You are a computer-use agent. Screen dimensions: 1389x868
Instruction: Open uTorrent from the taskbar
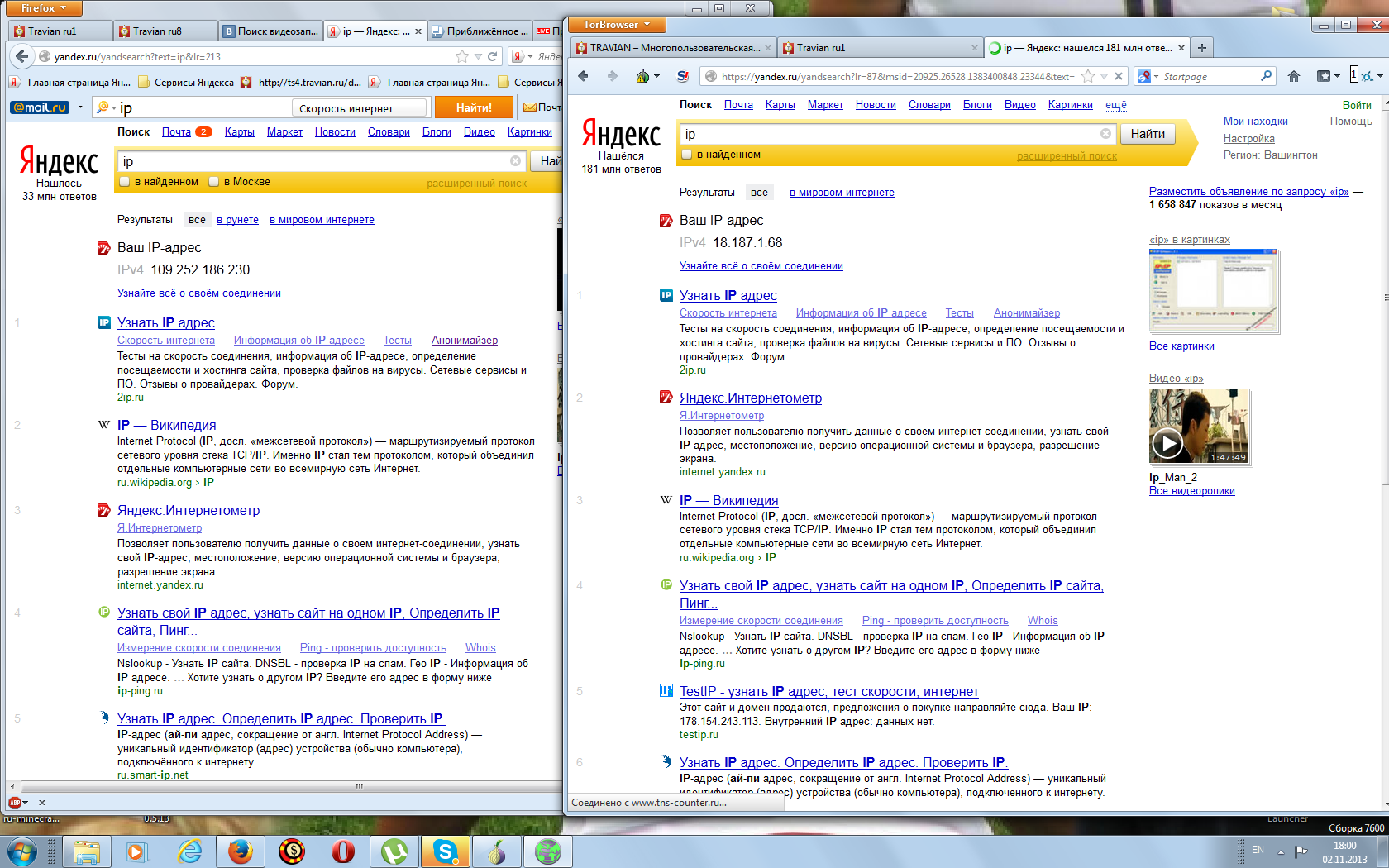tap(394, 851)
